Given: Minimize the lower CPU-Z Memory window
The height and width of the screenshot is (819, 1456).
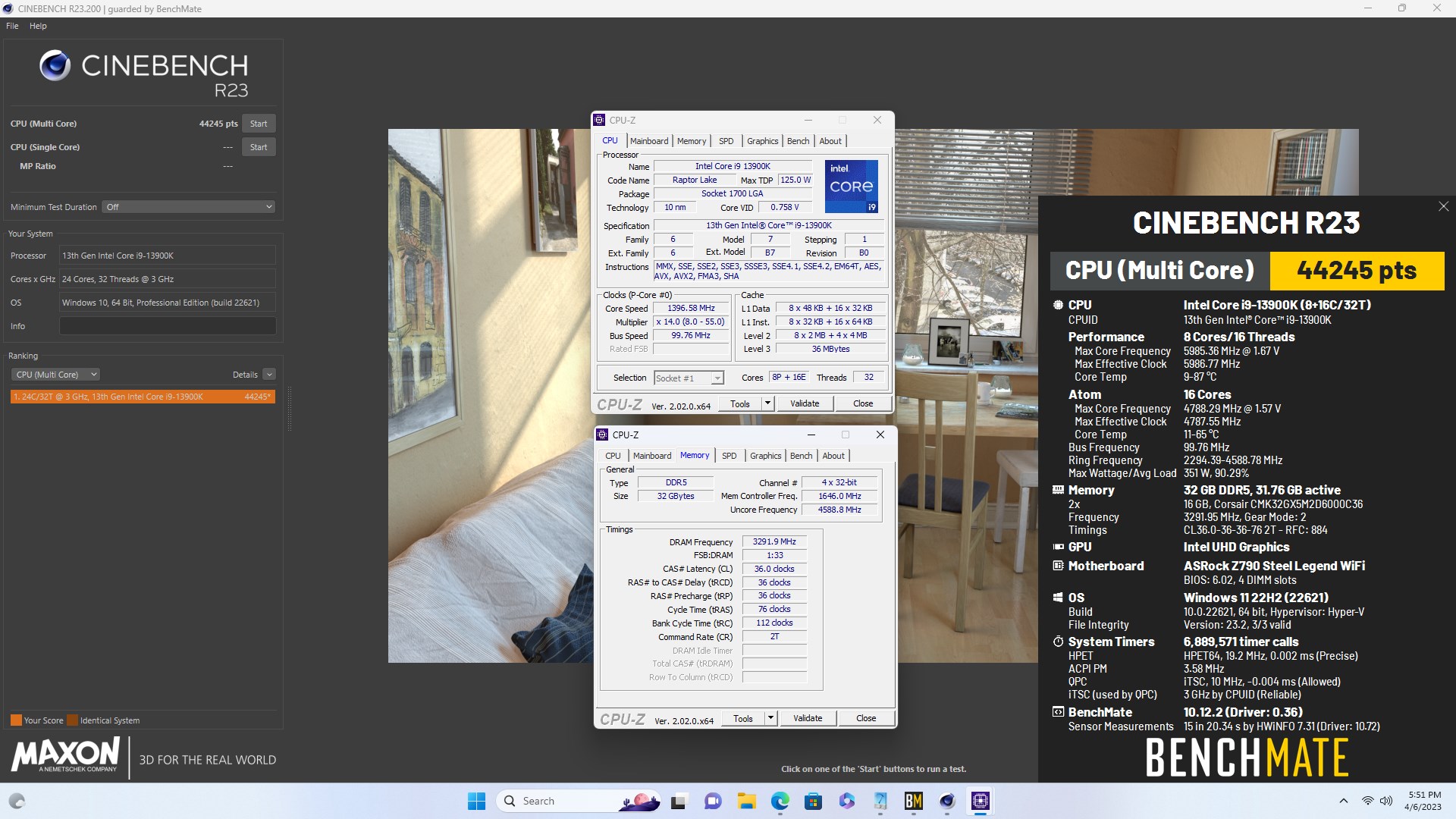Looking at the screenshot, I should tap(811, 435).
